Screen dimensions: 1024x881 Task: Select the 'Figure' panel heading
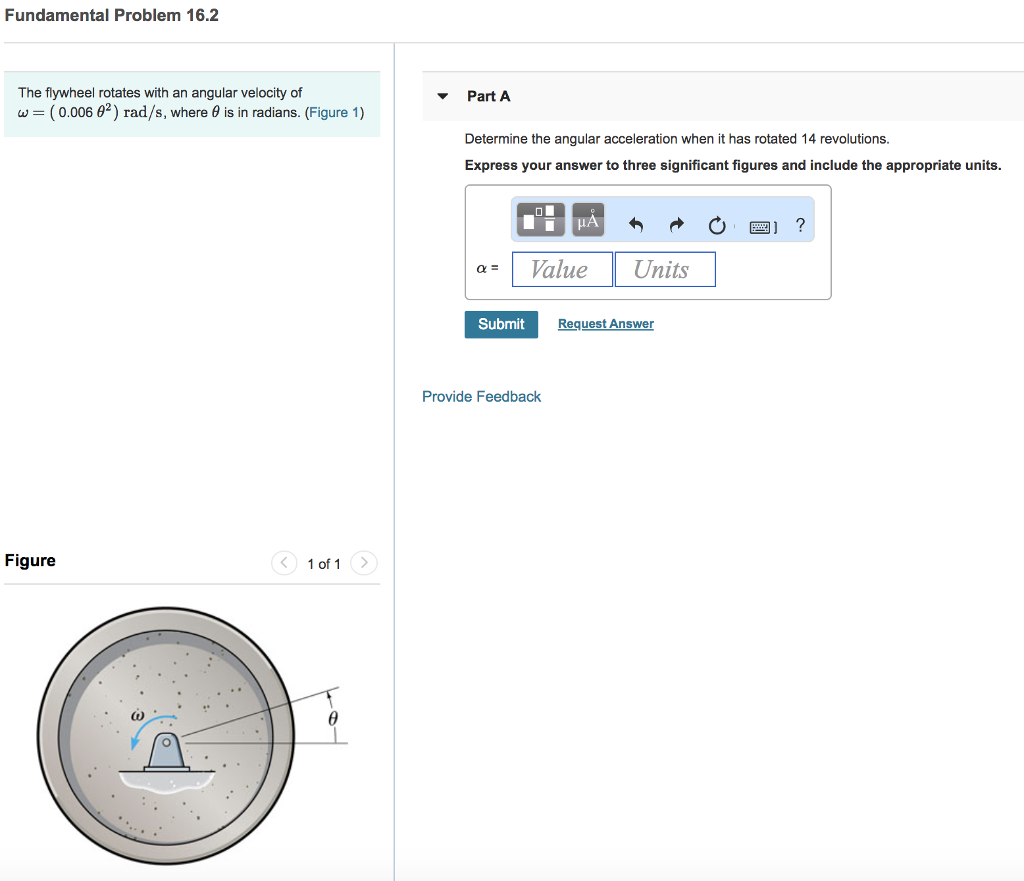tap(30, 560)
